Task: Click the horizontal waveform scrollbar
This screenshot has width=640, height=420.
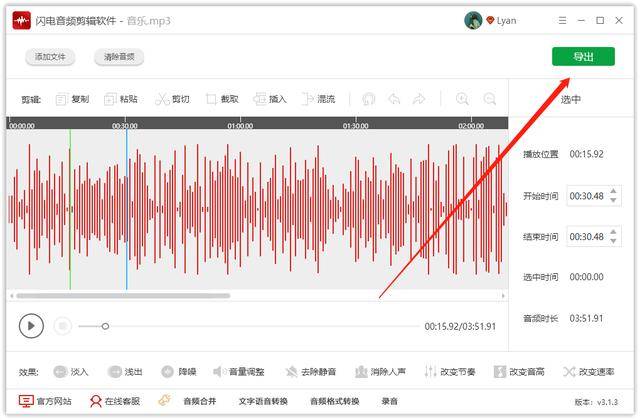Action: [x=123, y=296]
